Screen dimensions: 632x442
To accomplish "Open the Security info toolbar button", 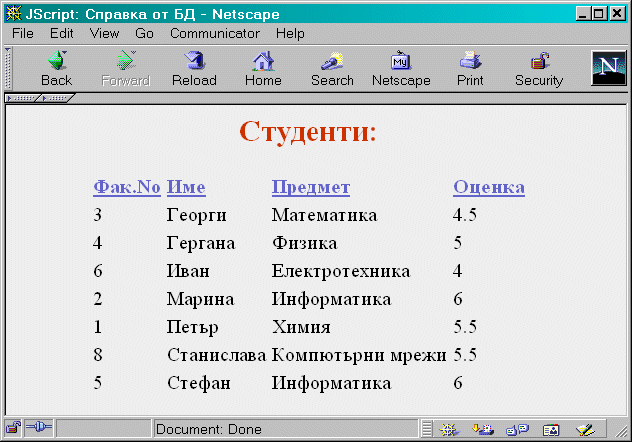I will coord(539,69).
